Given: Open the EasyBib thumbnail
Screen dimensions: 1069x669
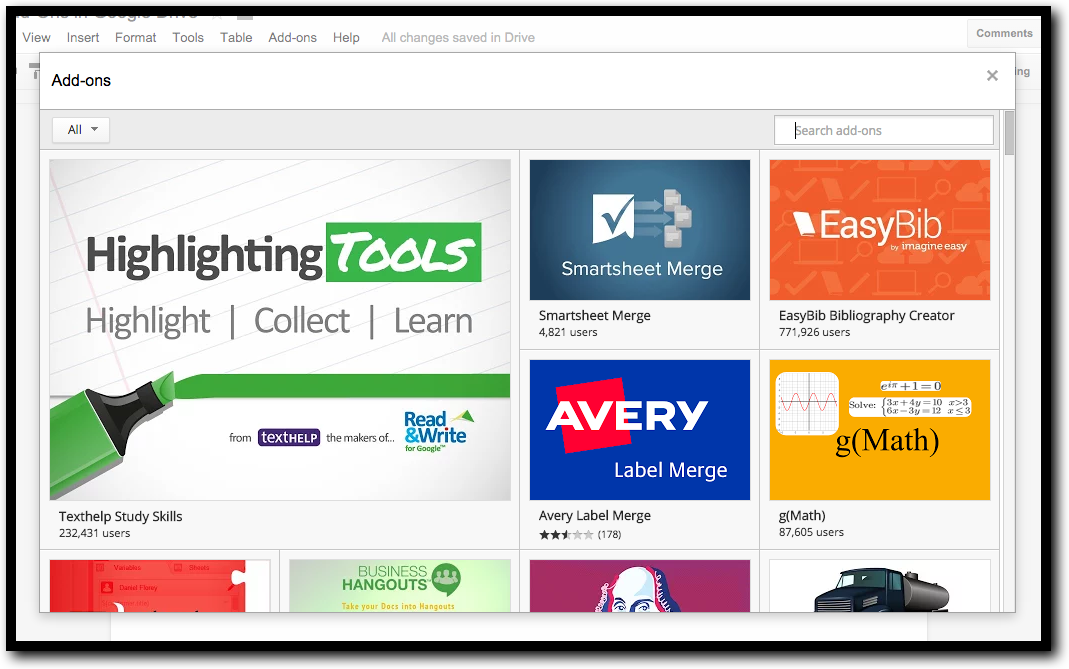Looking at the screenshot, I should (x=879, y=230).
